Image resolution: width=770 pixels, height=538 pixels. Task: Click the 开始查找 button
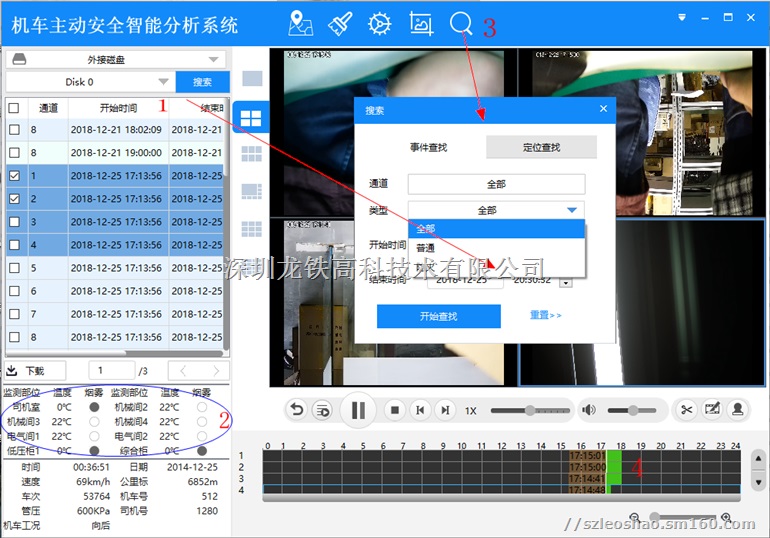[439, 316]
